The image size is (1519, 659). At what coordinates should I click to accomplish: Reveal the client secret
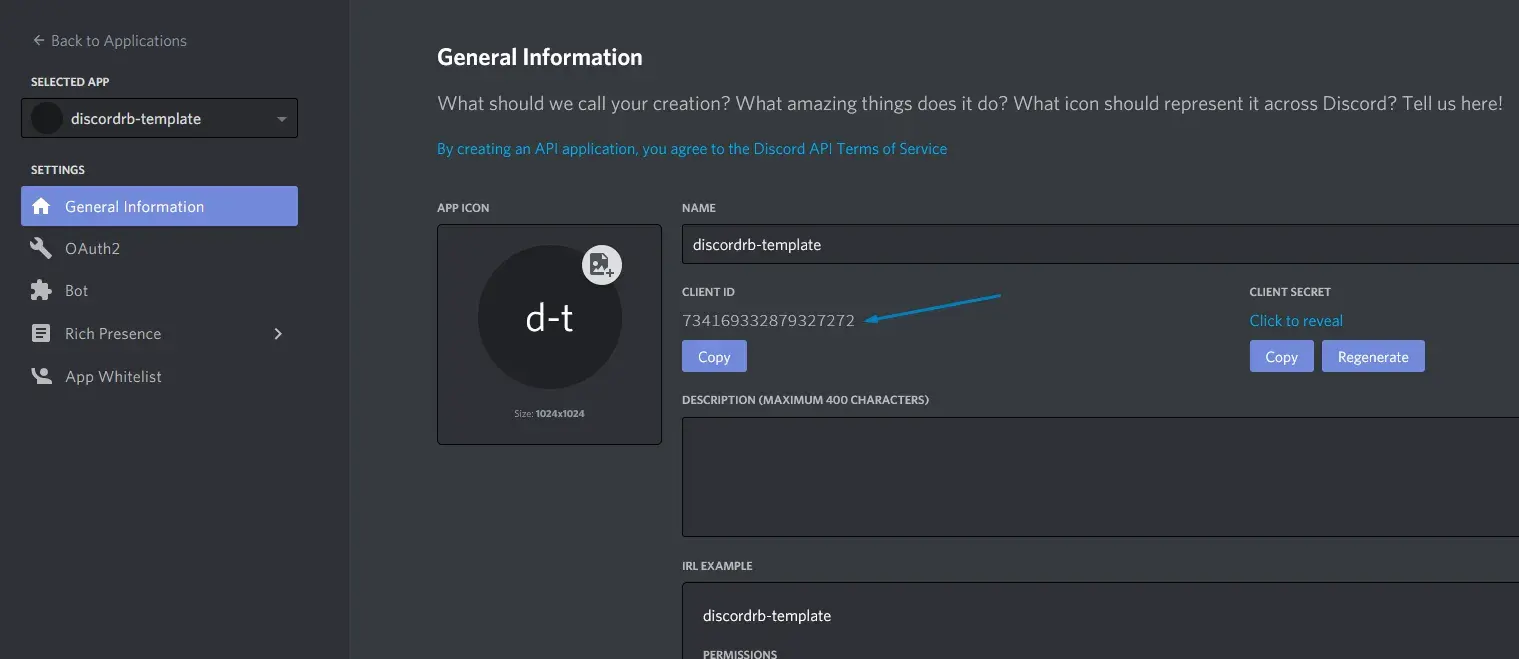[x=1295, y=320]
